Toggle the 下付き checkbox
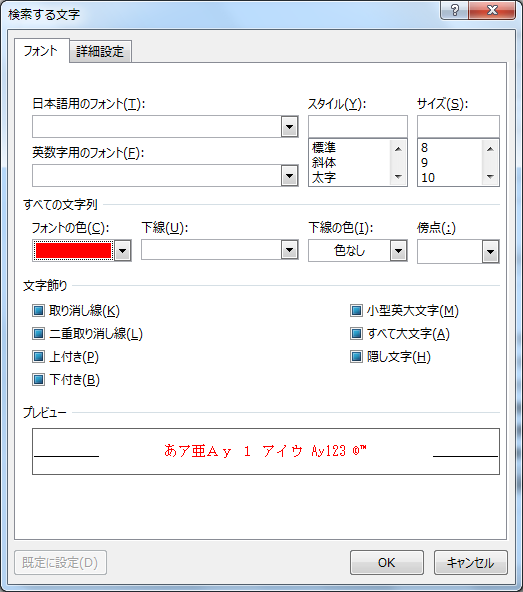Screen dimensions: 523x592 point(38,380)
